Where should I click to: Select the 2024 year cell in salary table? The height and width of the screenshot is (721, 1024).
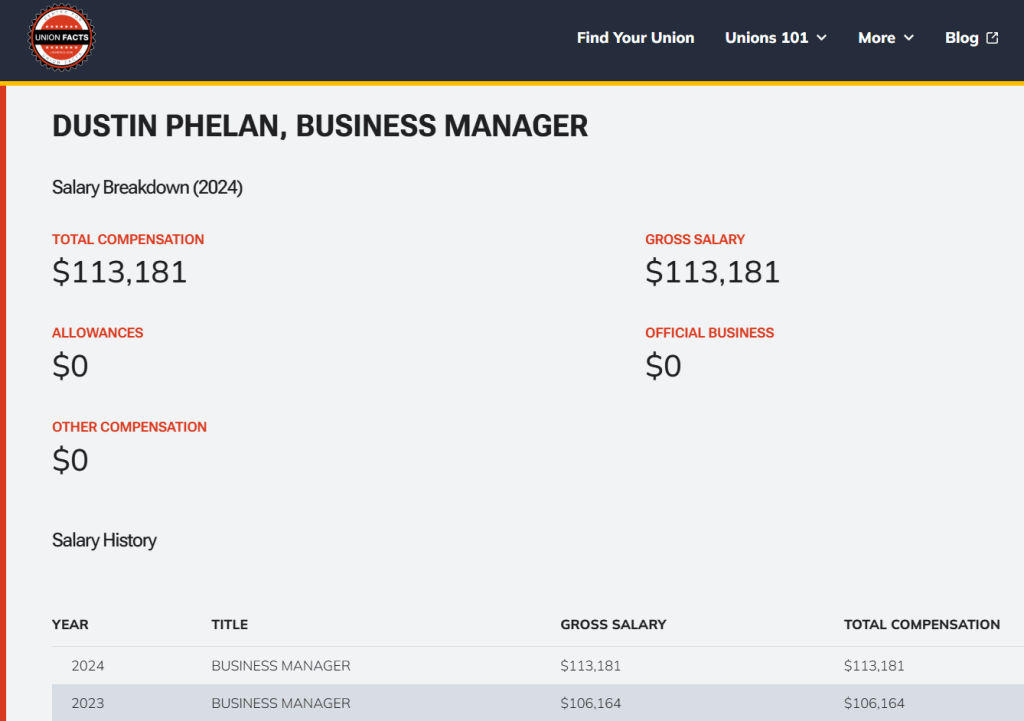[x=88, y=666]
